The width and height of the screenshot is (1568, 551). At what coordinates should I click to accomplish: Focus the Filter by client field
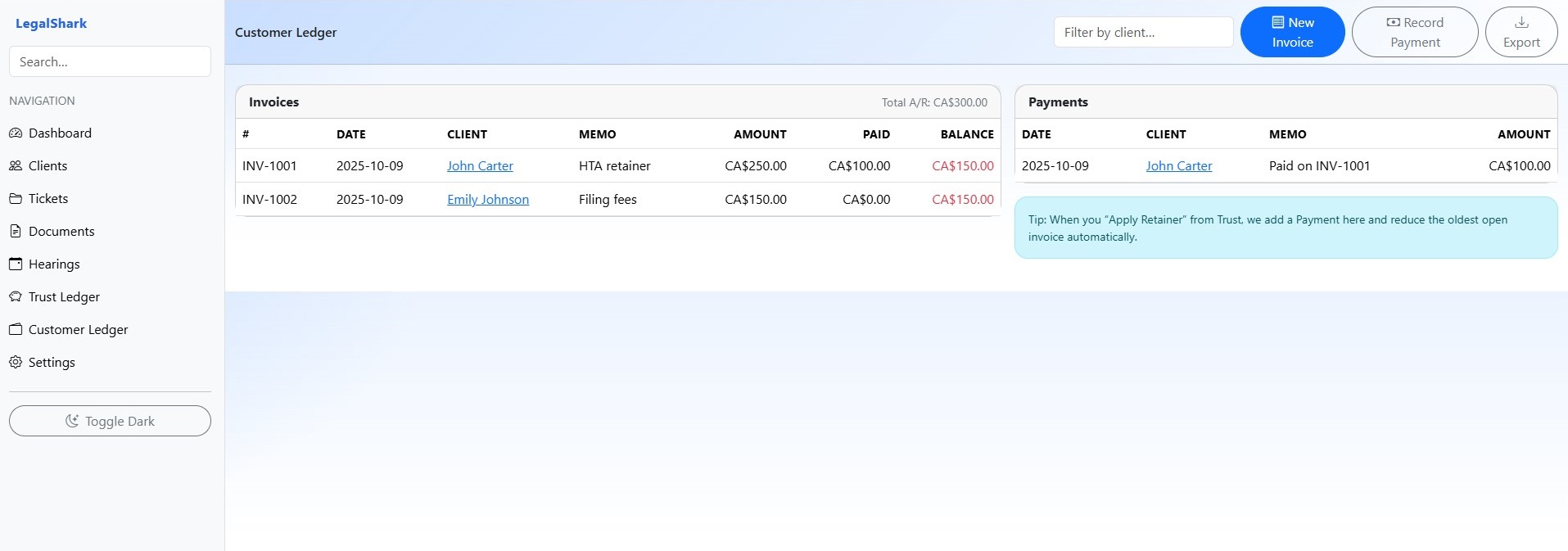point(1143,32)
